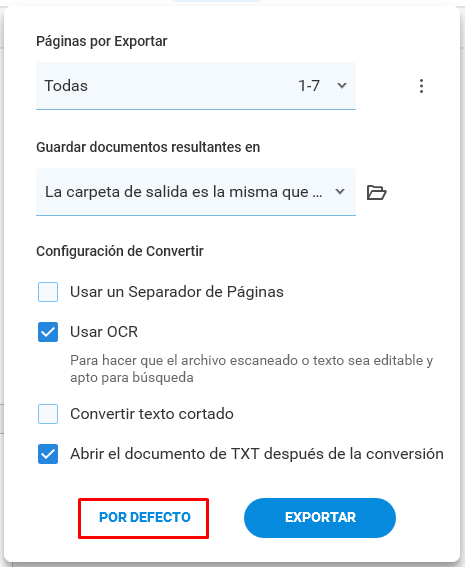Tick the 'Convertir texto cortado' checkbox
Screen dimensions: 465x567
(48, 414)
